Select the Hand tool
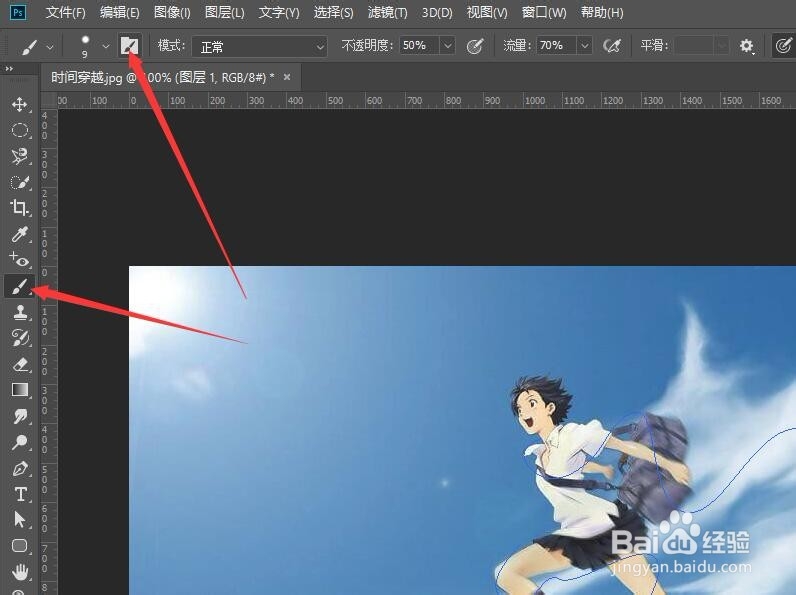796x595 pixels. (x=19, y=572)
